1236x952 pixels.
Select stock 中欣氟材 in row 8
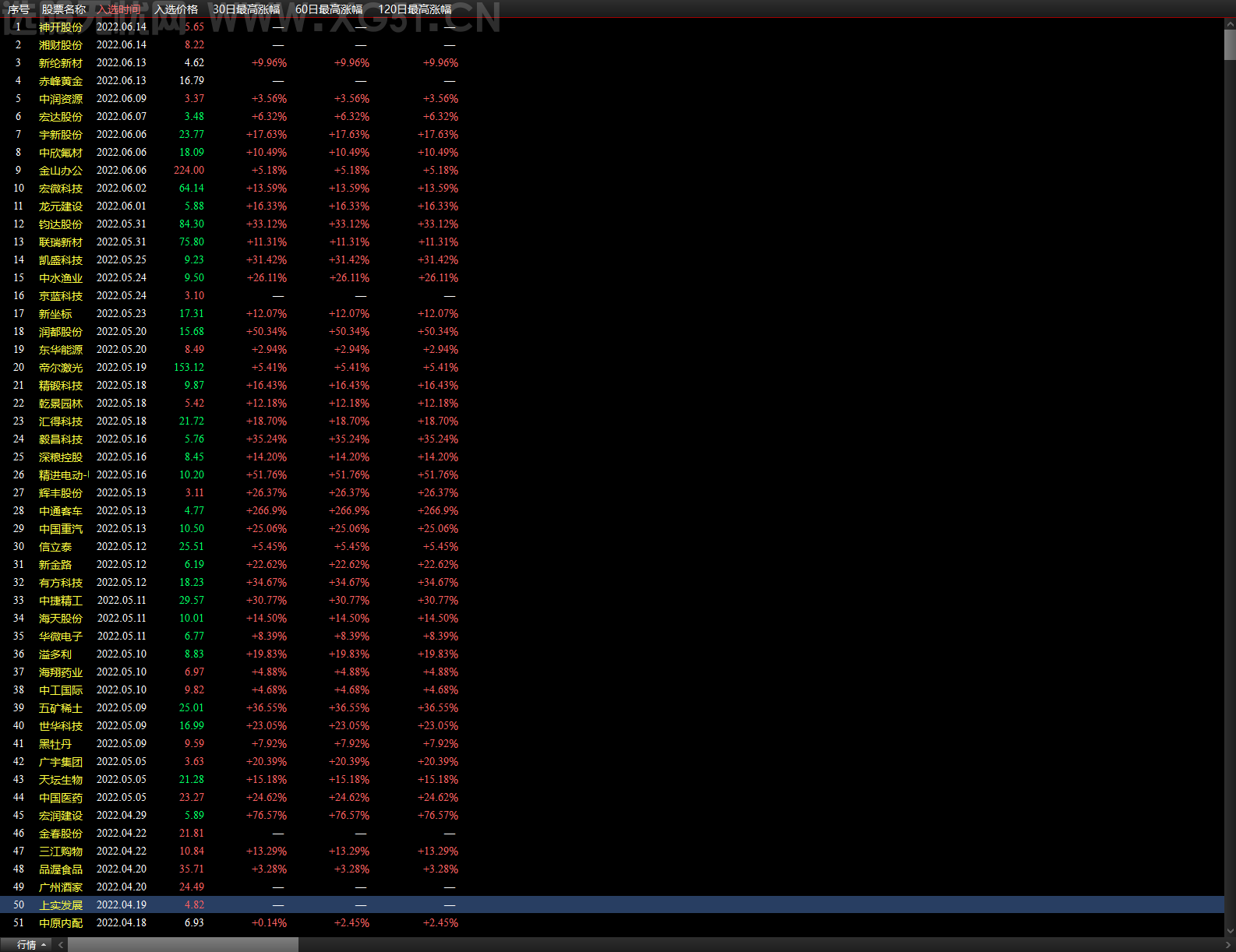tap(61, 153)
